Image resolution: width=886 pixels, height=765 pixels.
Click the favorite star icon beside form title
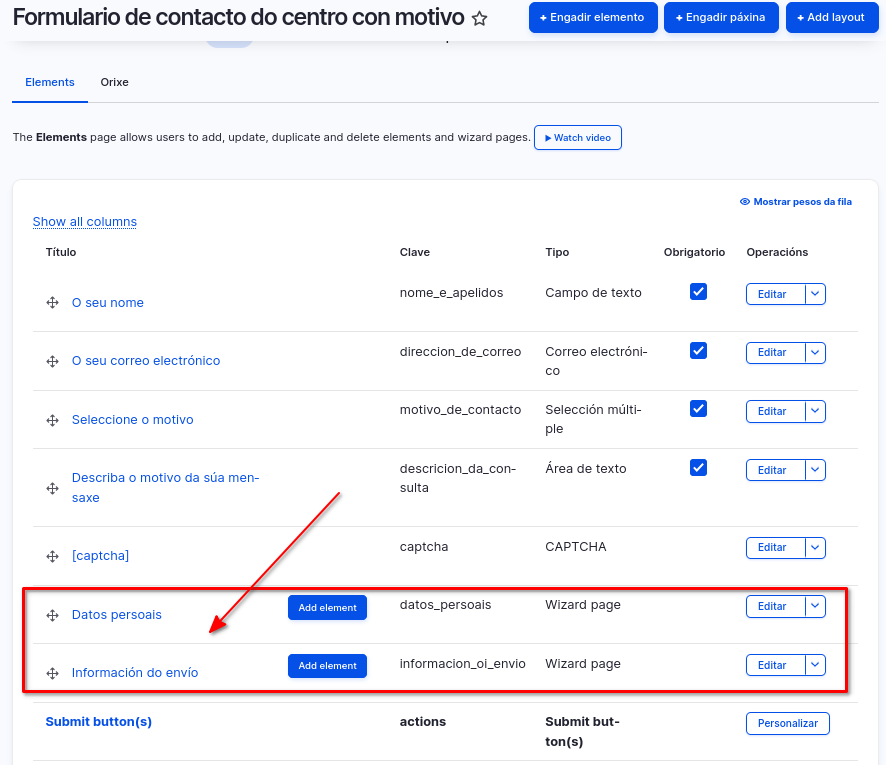[x=480, y=19]
